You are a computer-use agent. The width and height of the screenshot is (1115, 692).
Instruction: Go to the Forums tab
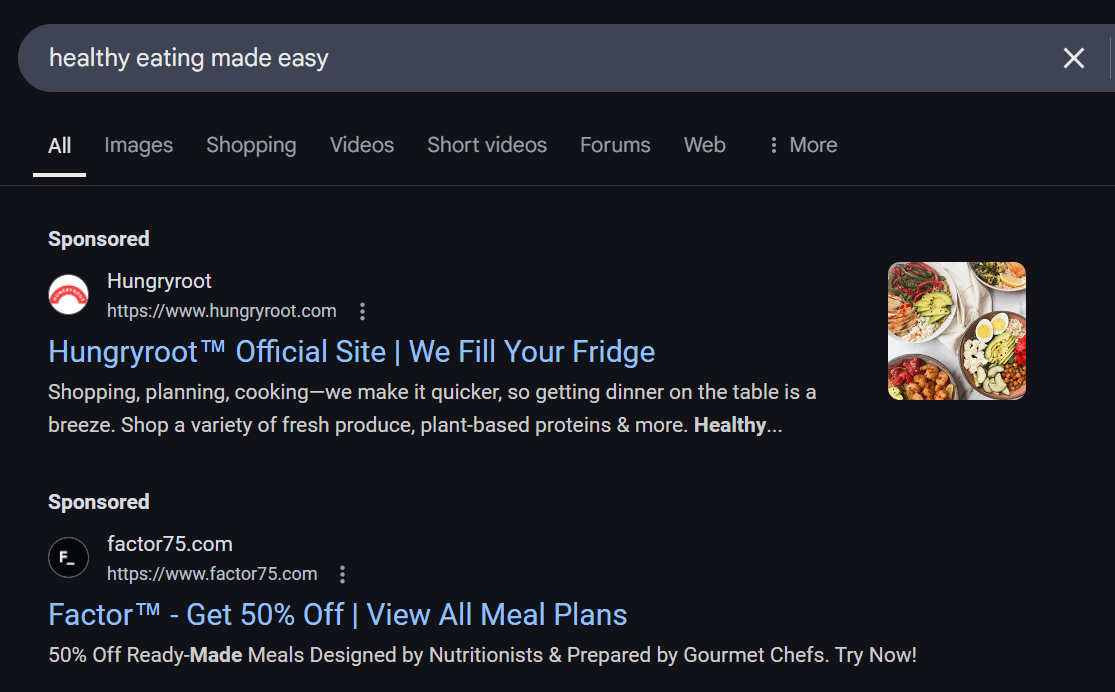(x=615, y=145)
